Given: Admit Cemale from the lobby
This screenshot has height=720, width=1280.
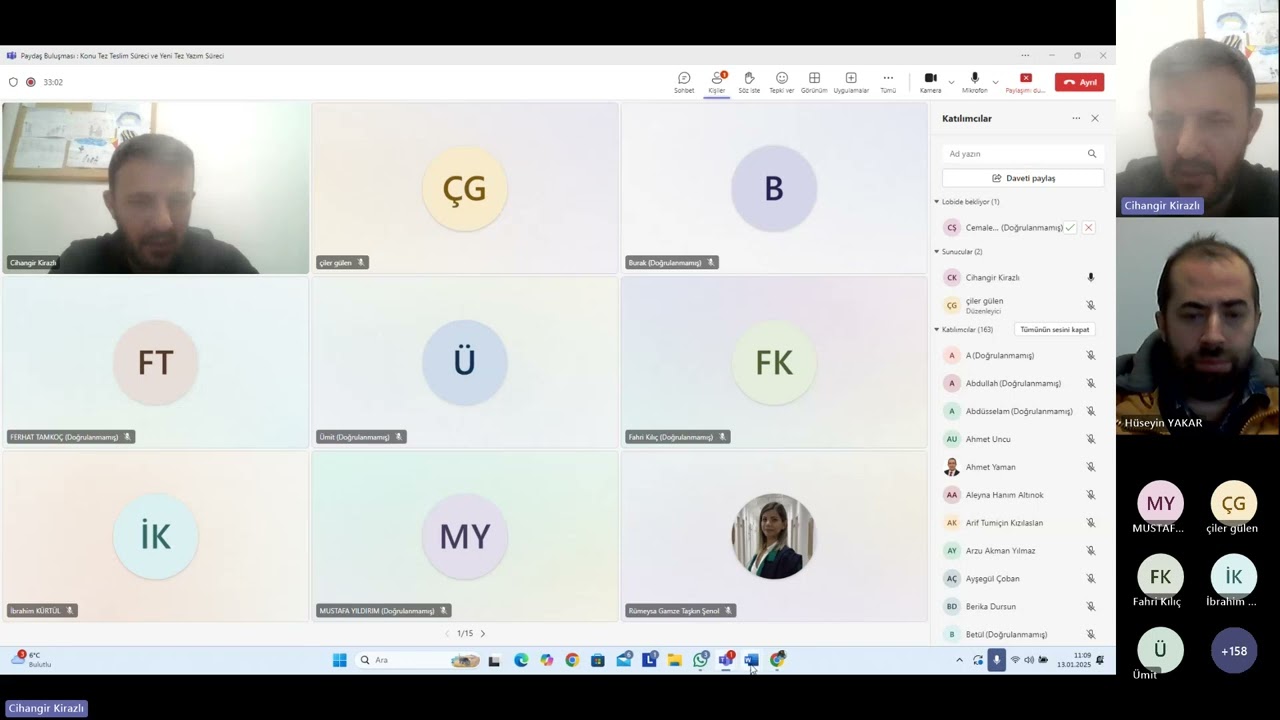Looking at the screenshot, I should 1070,227.
